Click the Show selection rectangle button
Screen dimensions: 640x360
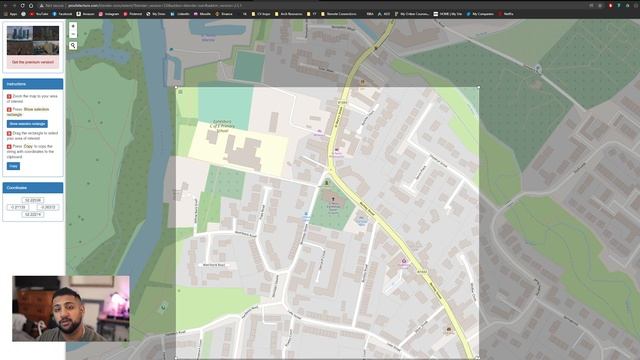pyautogui.click(x=27, y=124)
